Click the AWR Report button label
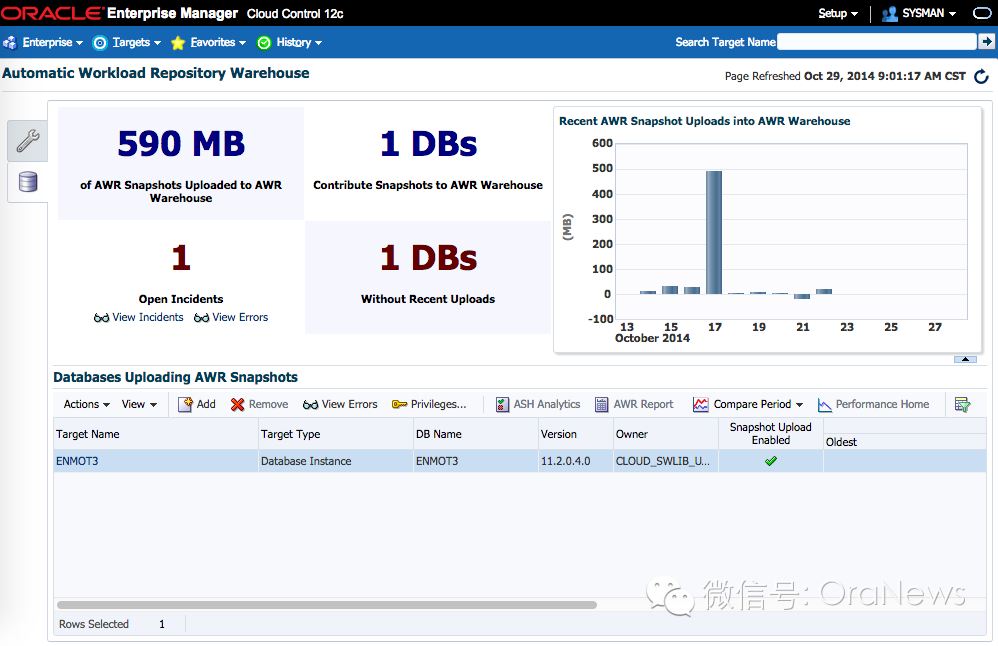The image size is (998, 646). coord(643,404)
